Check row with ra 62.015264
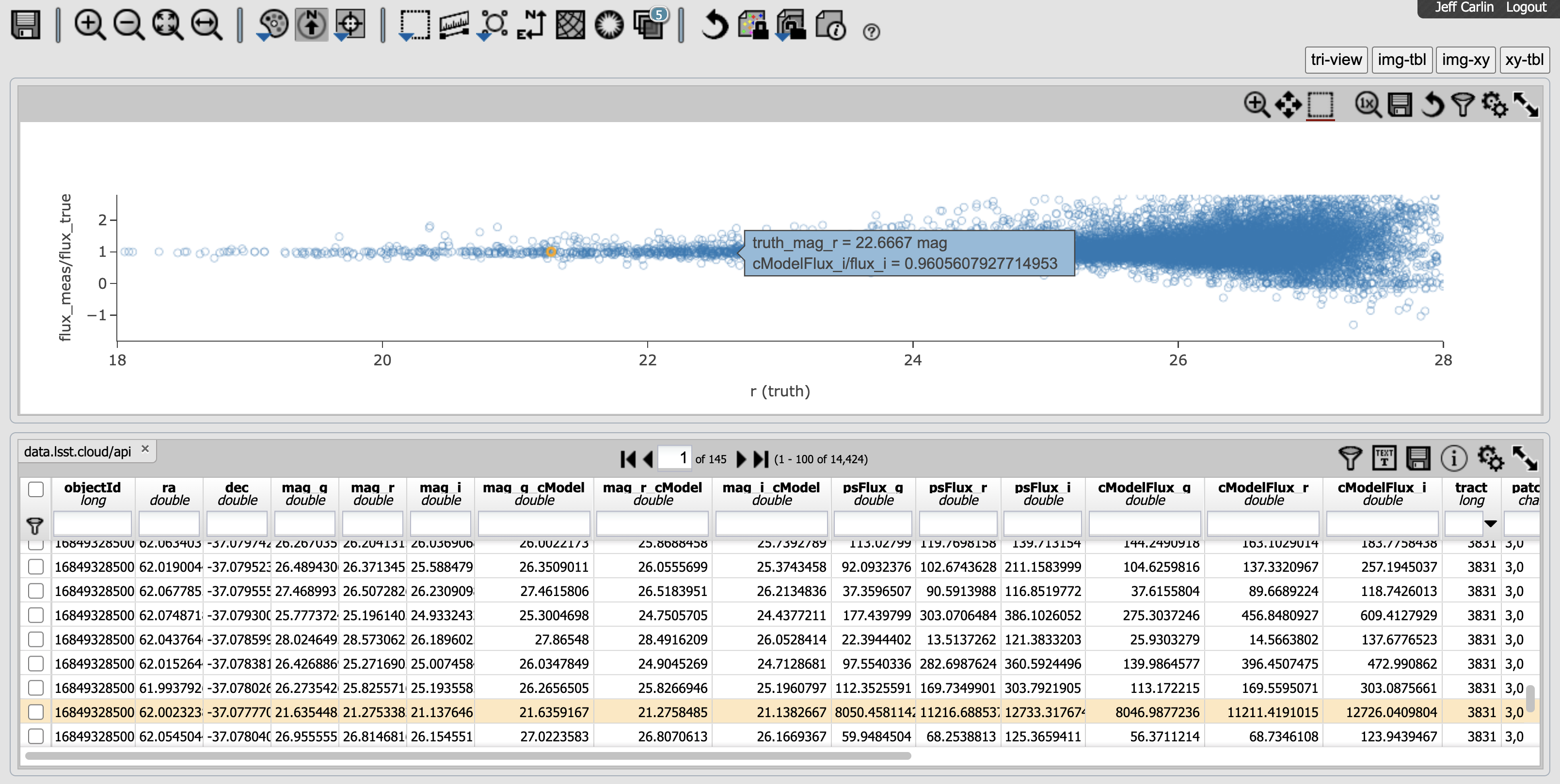 [36, 663]
